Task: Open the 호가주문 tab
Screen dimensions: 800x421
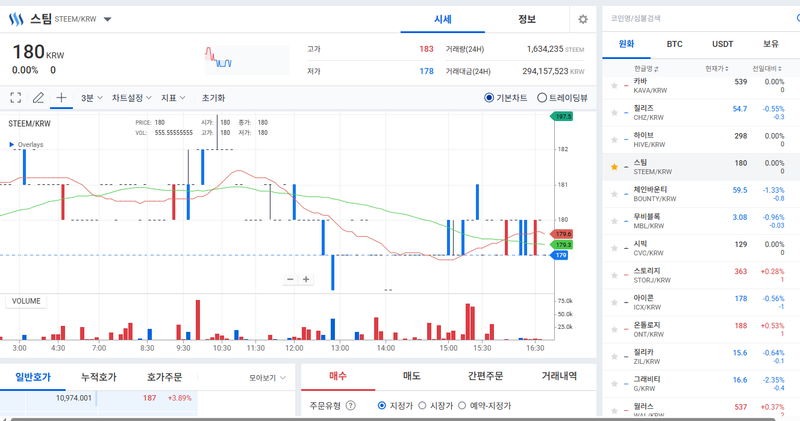Action: click(164, 377)
